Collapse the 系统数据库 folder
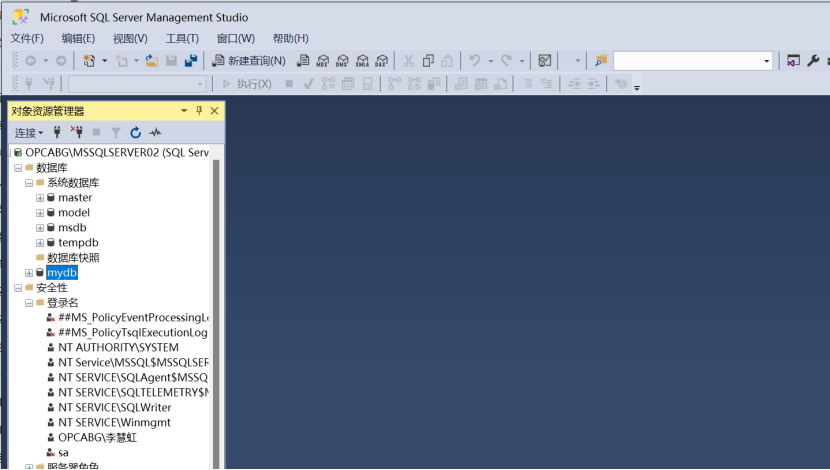Viewport: 830px width, 470px height. pyautogui.click(x=29, y=183)
